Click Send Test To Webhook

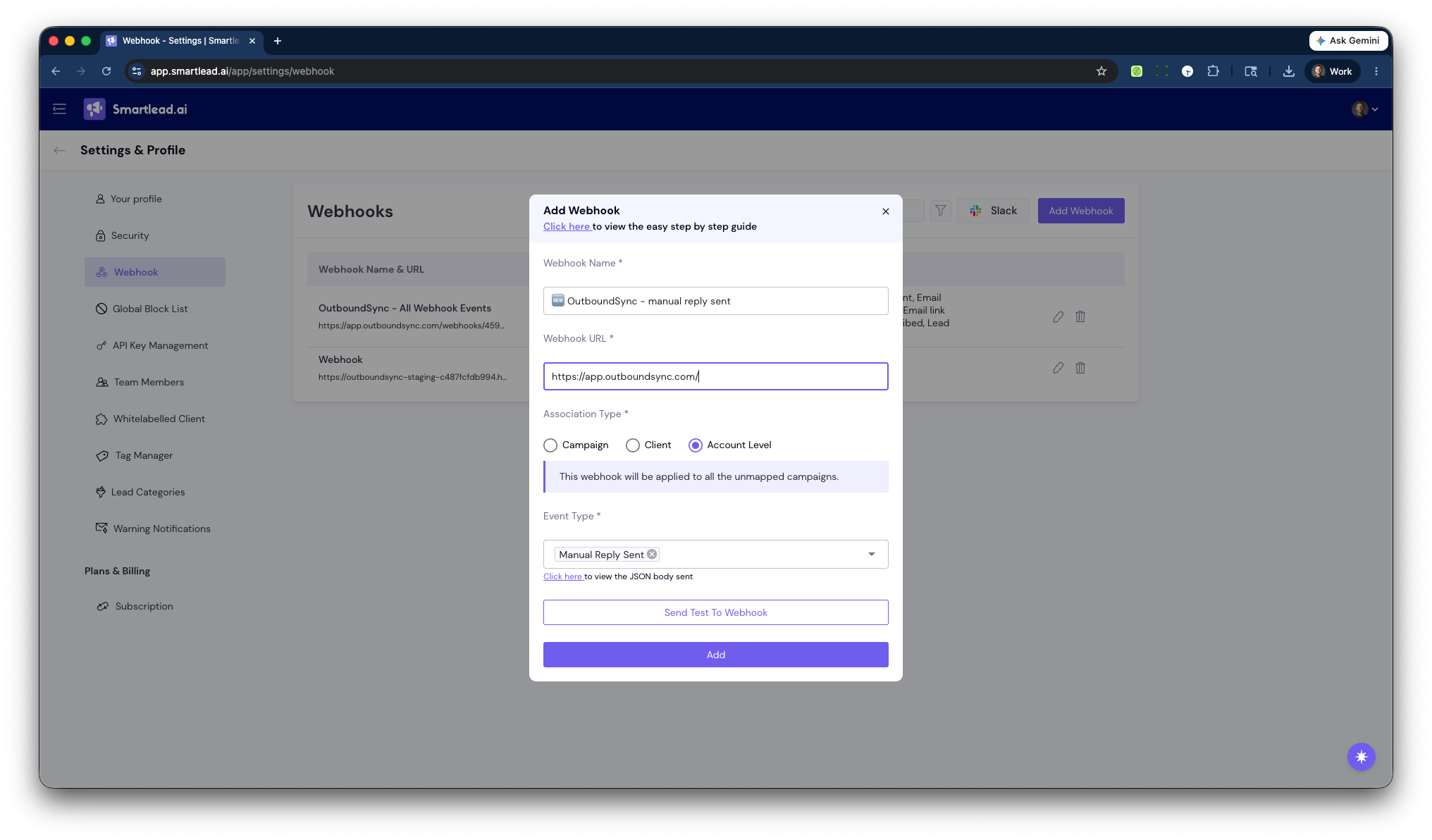(x=716, y=612)
